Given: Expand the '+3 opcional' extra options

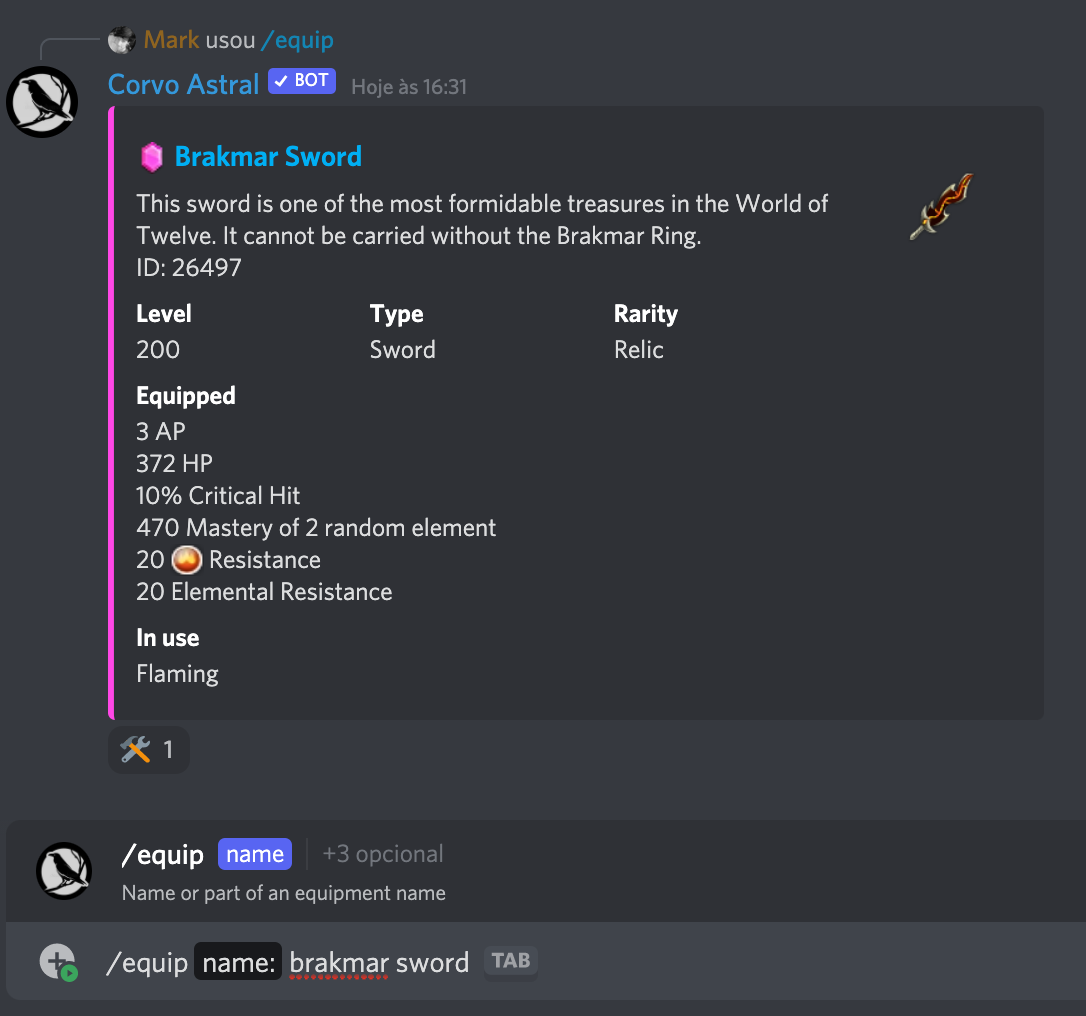Looking at the screenshot, I should point(383,855).
